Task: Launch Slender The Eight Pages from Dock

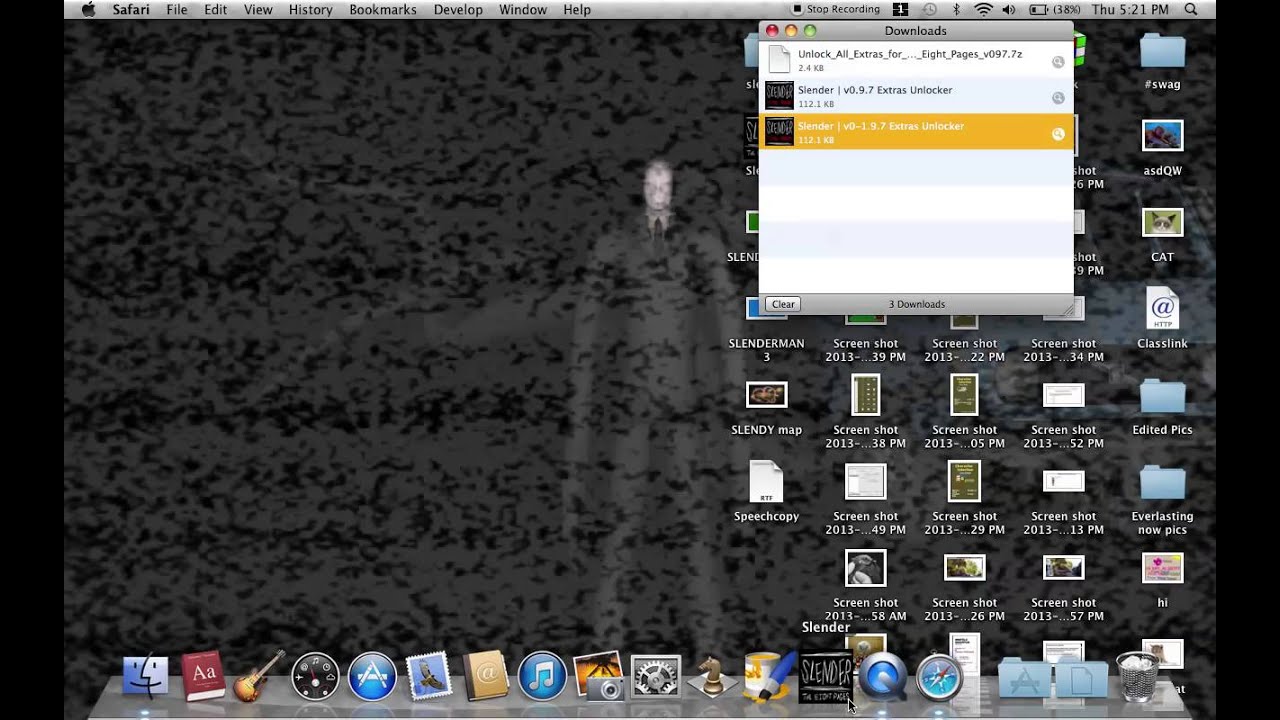Action: pos(826,677)
